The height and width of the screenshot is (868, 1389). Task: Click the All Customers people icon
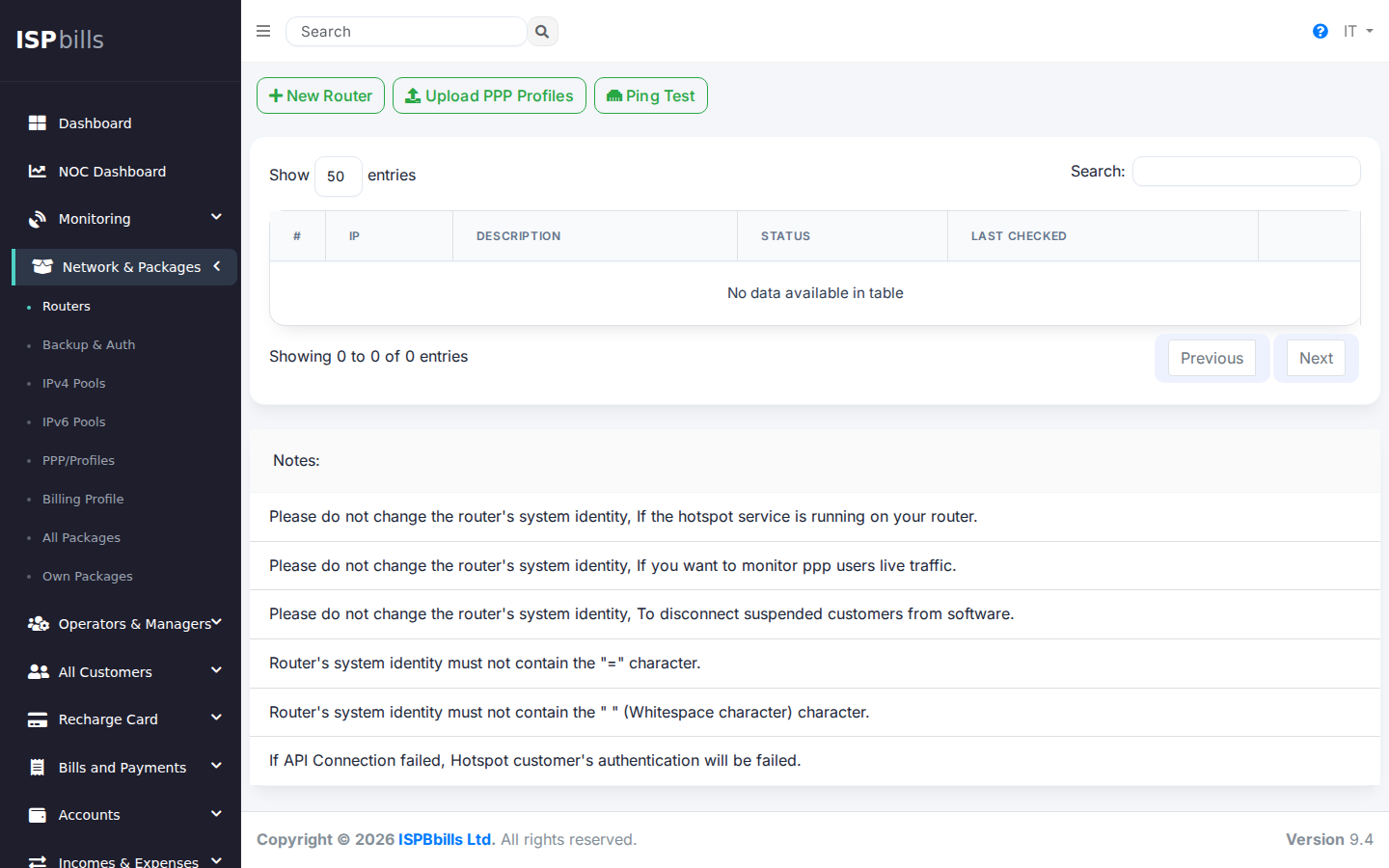[x=37, y=671]
